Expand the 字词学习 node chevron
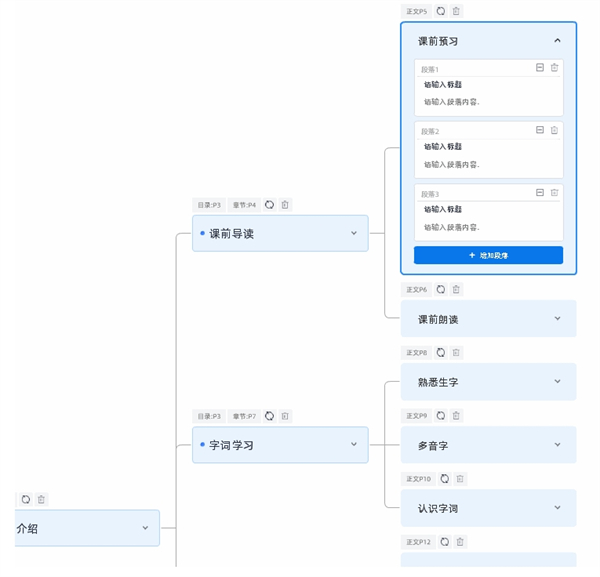600x577 pixels. (x=353, y=444)
